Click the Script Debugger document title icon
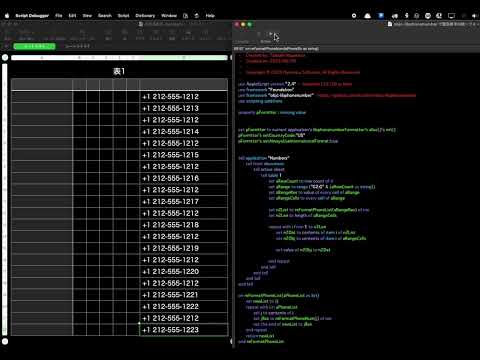480x360 pixels. (x=390, y=24)
